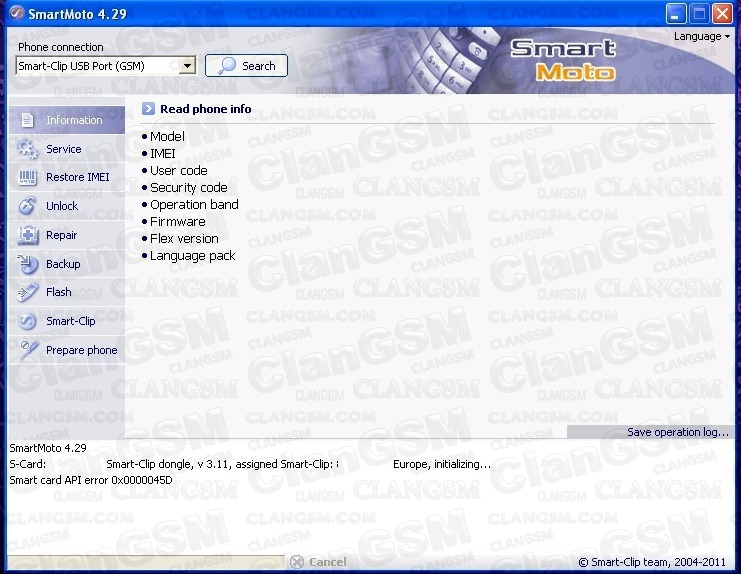Click the progress bar at the bottom

pyautogui.click(x=146, y=562)
